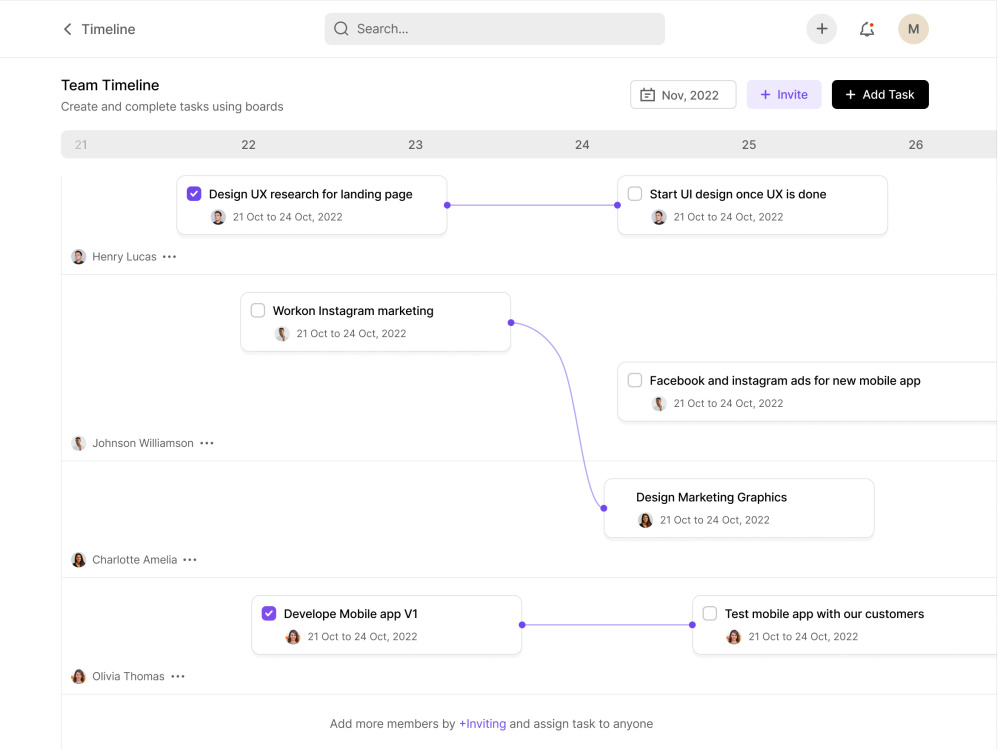
Task: Focus the Search input field
Action: coord(494,29)
